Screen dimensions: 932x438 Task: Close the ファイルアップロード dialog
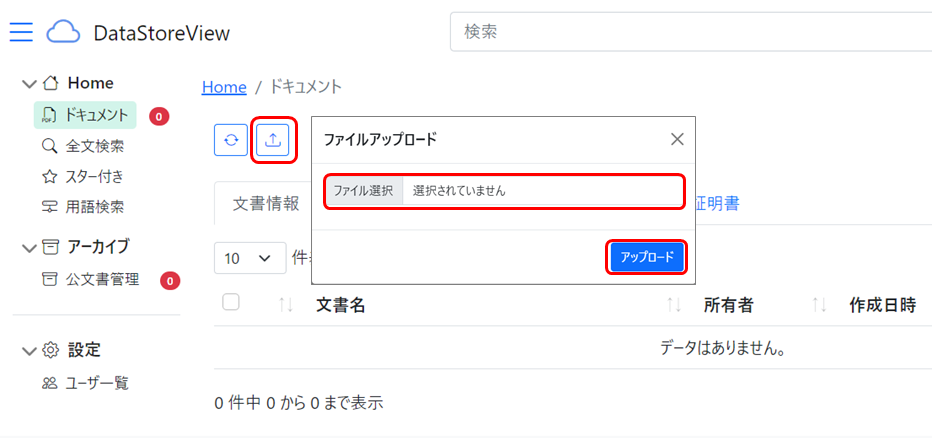[x=677, y=140]
